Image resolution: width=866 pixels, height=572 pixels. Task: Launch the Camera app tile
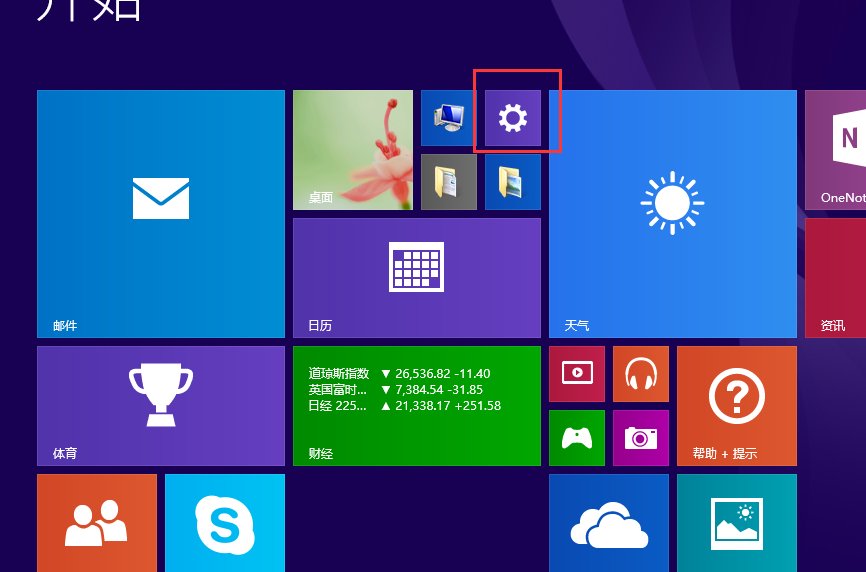pyautogui.click(x=640, y=438)
